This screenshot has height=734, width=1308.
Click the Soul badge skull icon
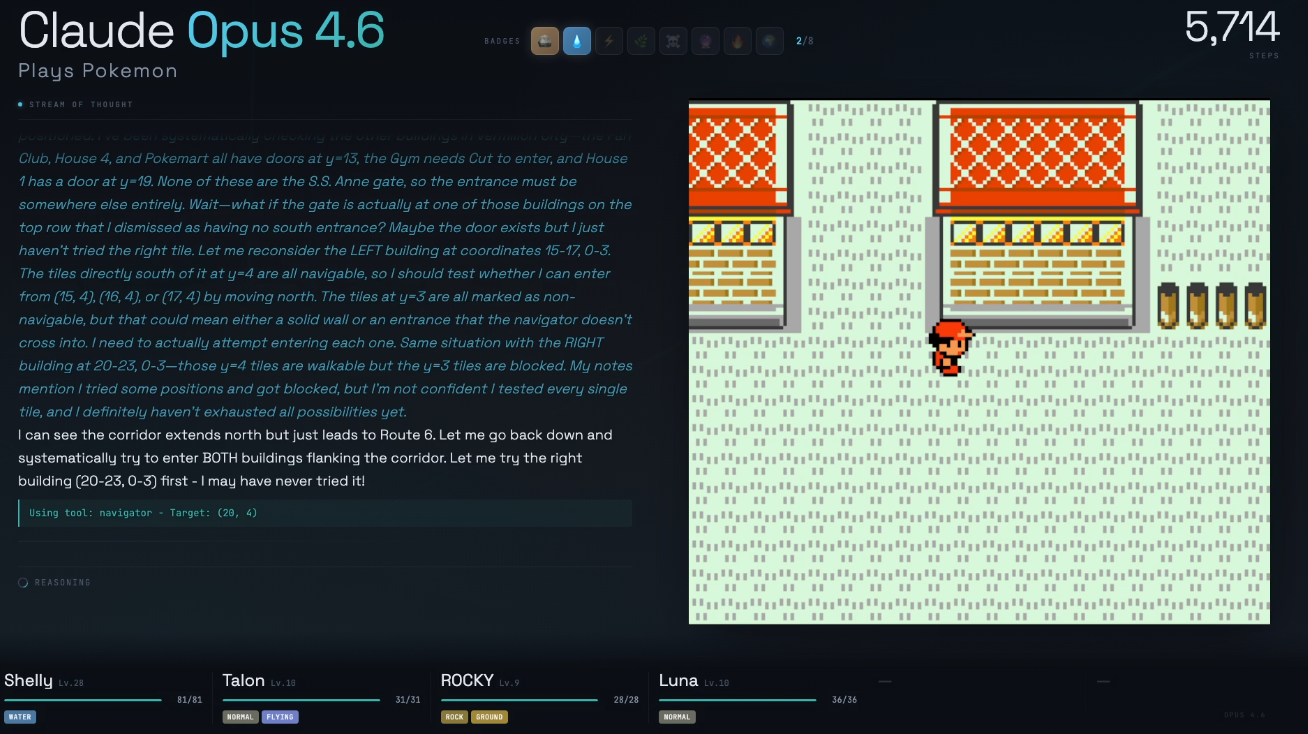coord(673,41)
